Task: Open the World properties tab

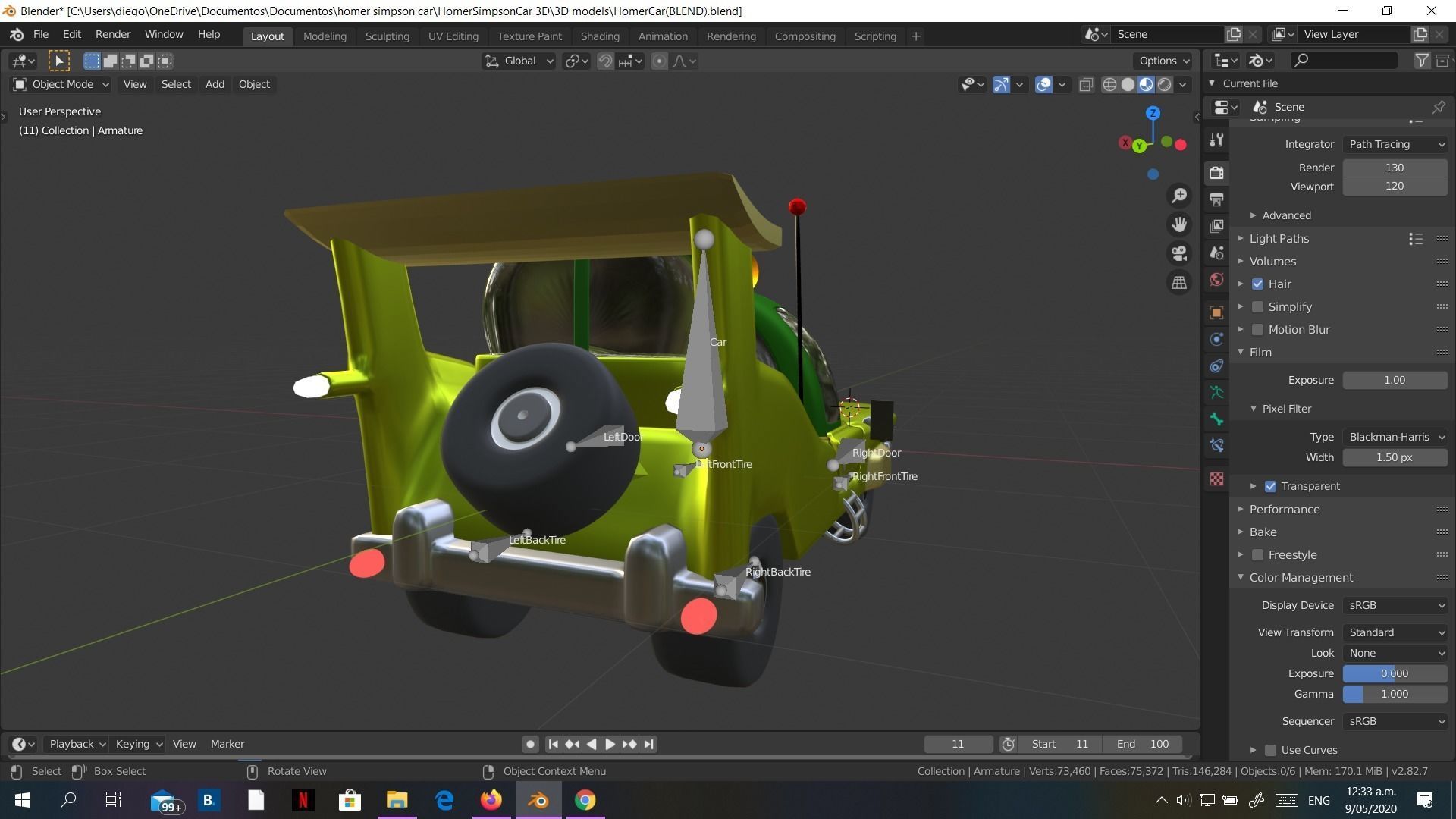Action: pyautogui.click(x=1217, y=279)
